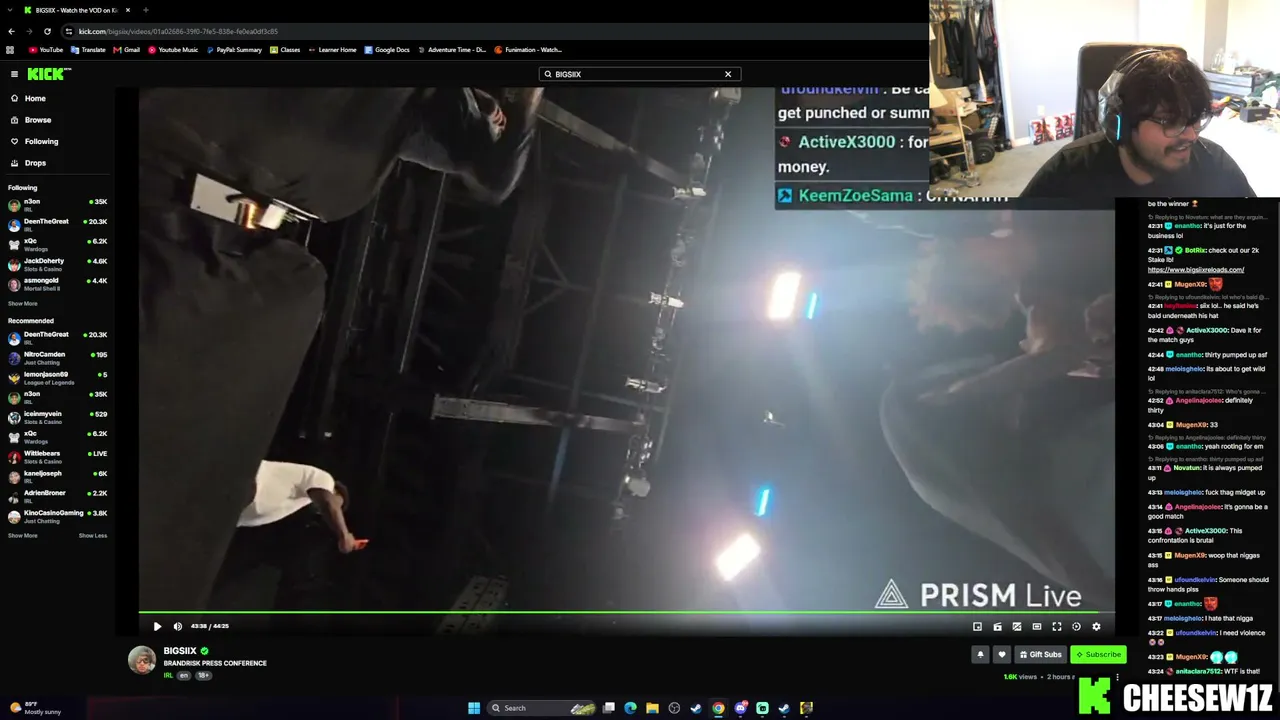Screen dimensions: 1280x720
Task: Reload the browser page
Action: tap(47, 31)
